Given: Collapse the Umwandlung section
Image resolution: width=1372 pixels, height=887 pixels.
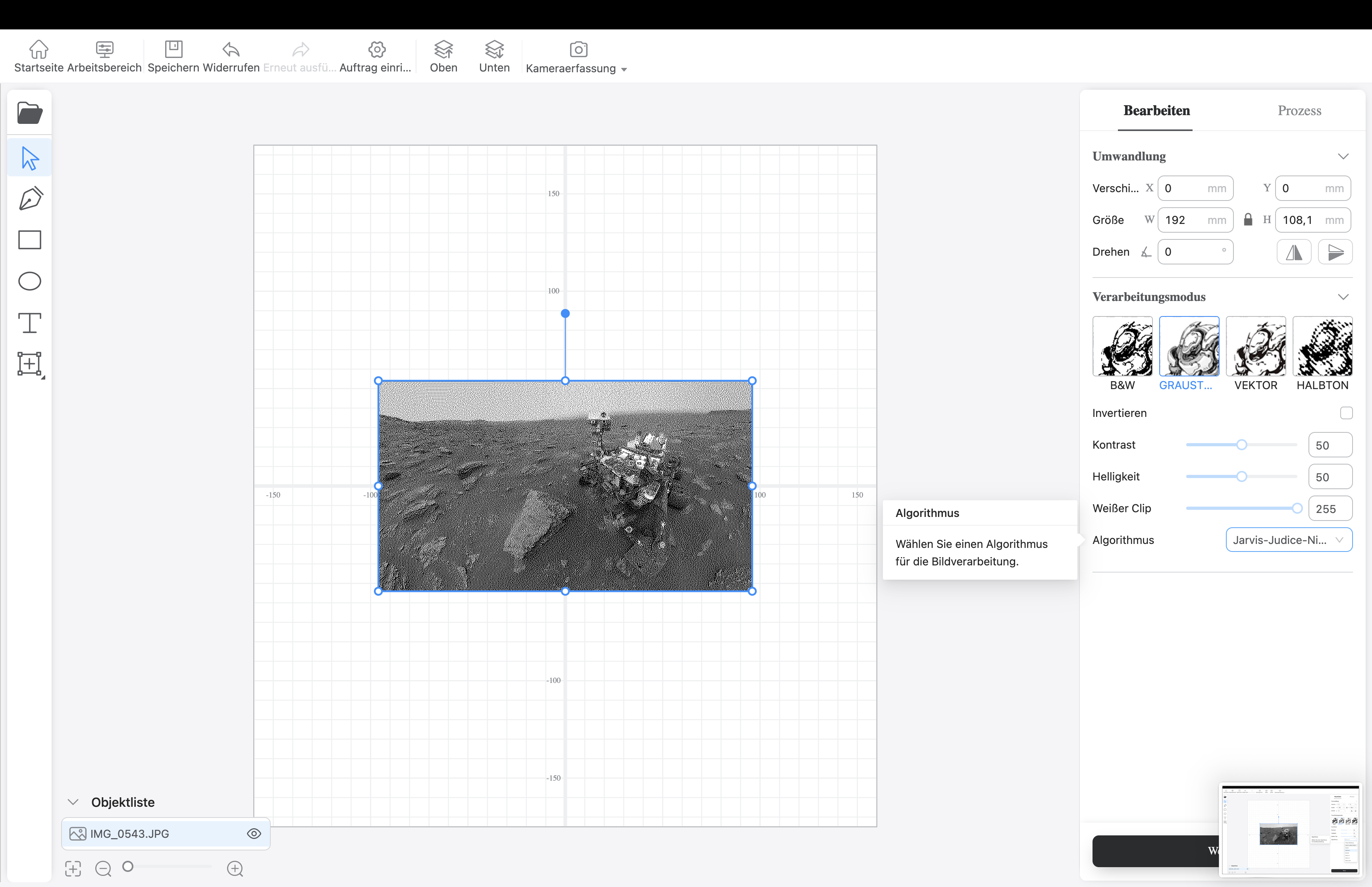Looking at the screenshot, I should (x=1343, y=157).
